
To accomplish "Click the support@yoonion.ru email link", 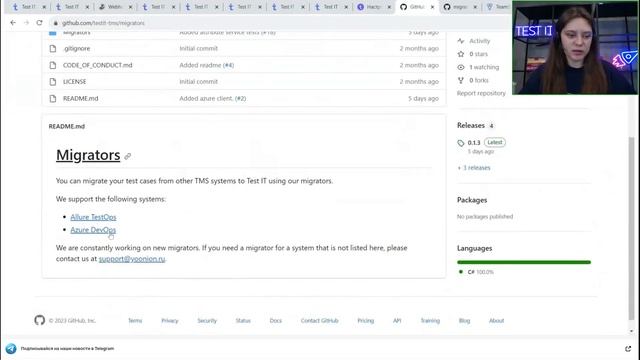I will [132, 259].
